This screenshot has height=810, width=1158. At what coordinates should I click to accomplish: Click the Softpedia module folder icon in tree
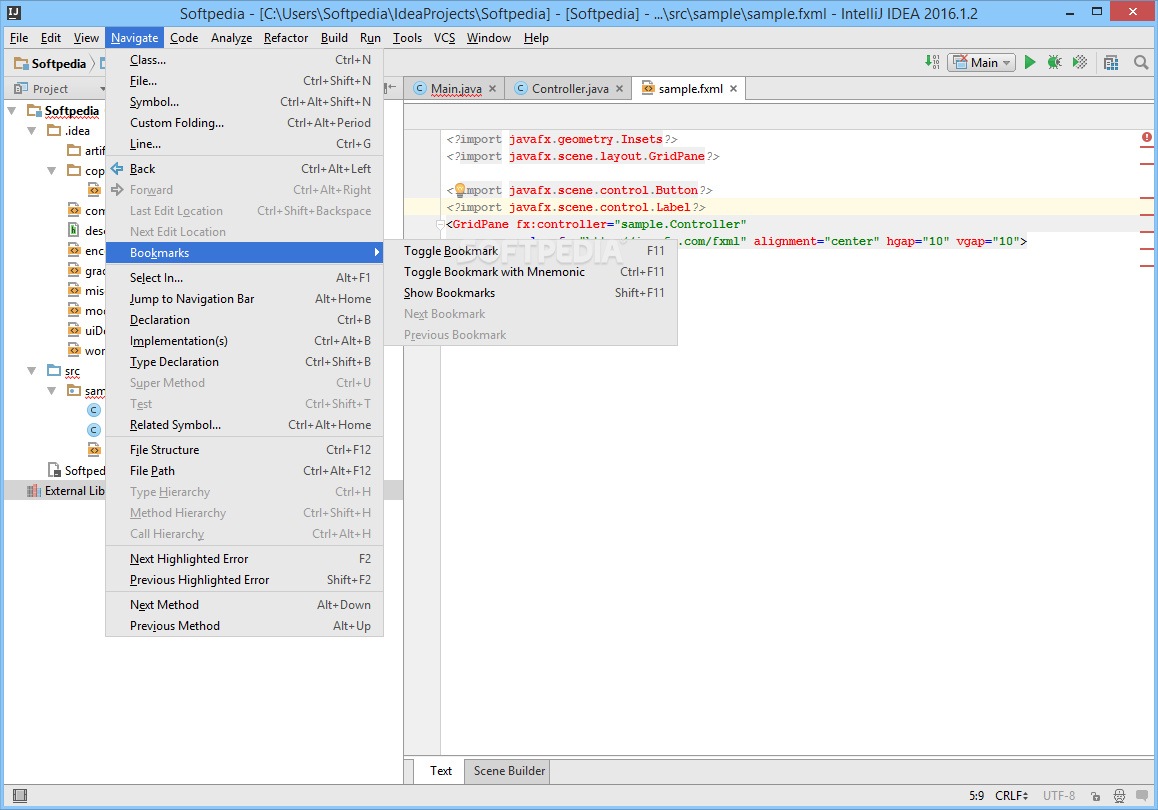(34, 111)
